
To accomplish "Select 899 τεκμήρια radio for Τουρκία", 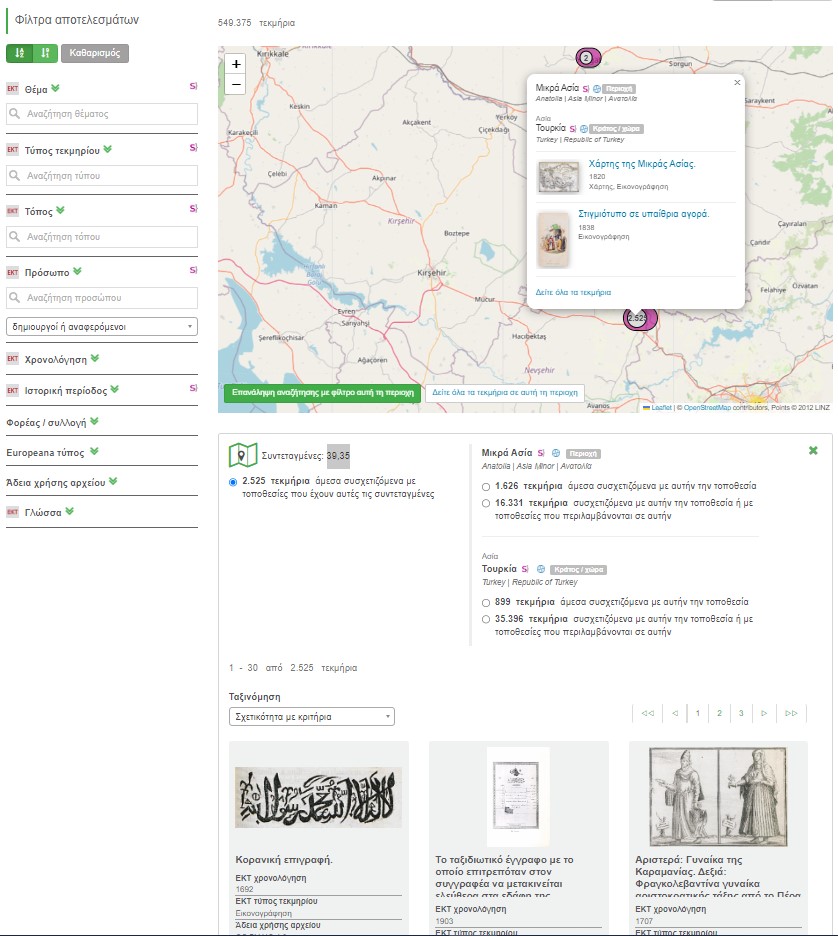I will tap(486, 603).
